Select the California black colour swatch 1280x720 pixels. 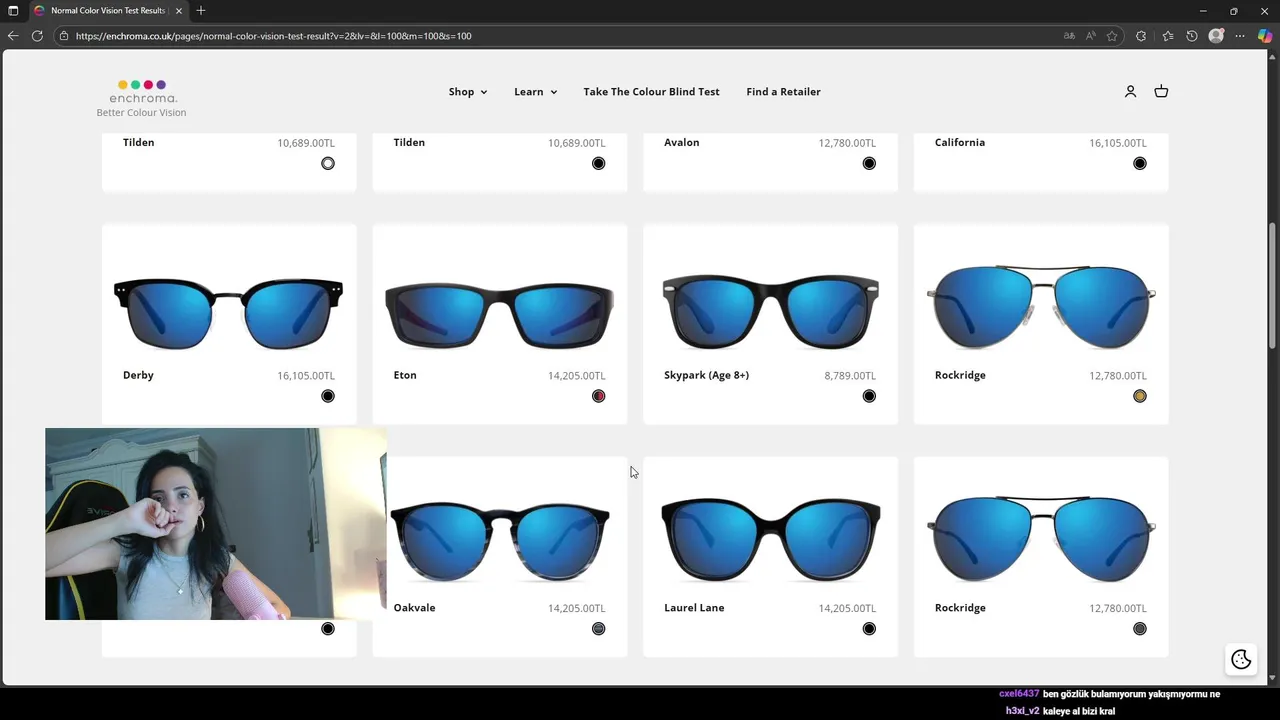1140,163
